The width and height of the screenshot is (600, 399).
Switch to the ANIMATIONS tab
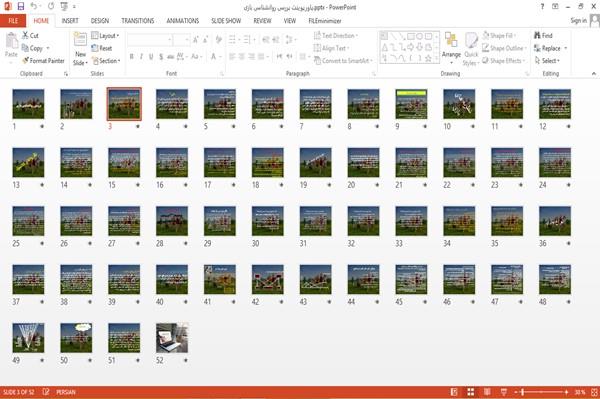click(x=183, y=21)
